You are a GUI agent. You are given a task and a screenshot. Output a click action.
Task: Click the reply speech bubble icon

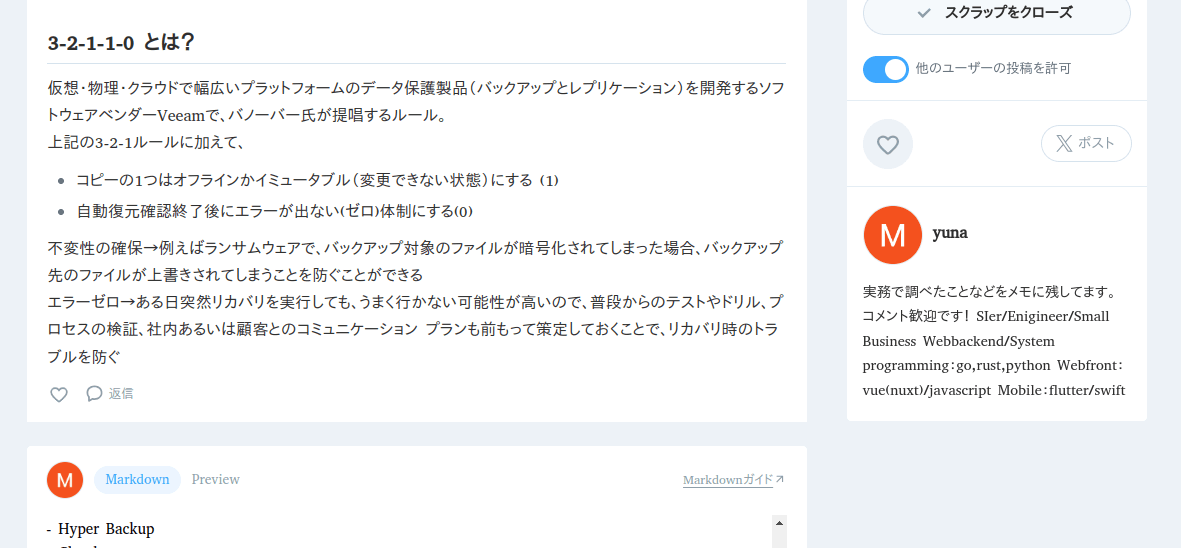click(94, 393)
